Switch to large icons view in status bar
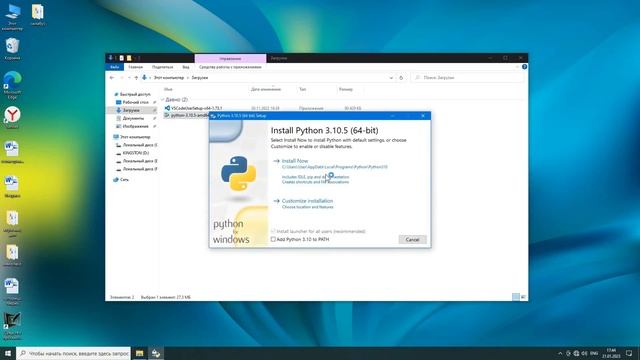This screenshot has width=640, height=360. (x=523, y=297)
